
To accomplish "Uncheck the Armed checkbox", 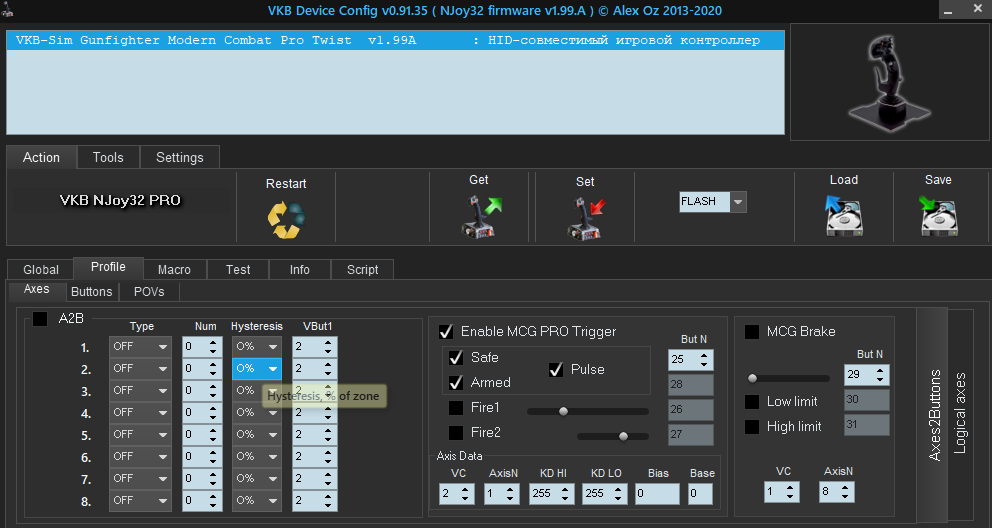I will (456, 383).
